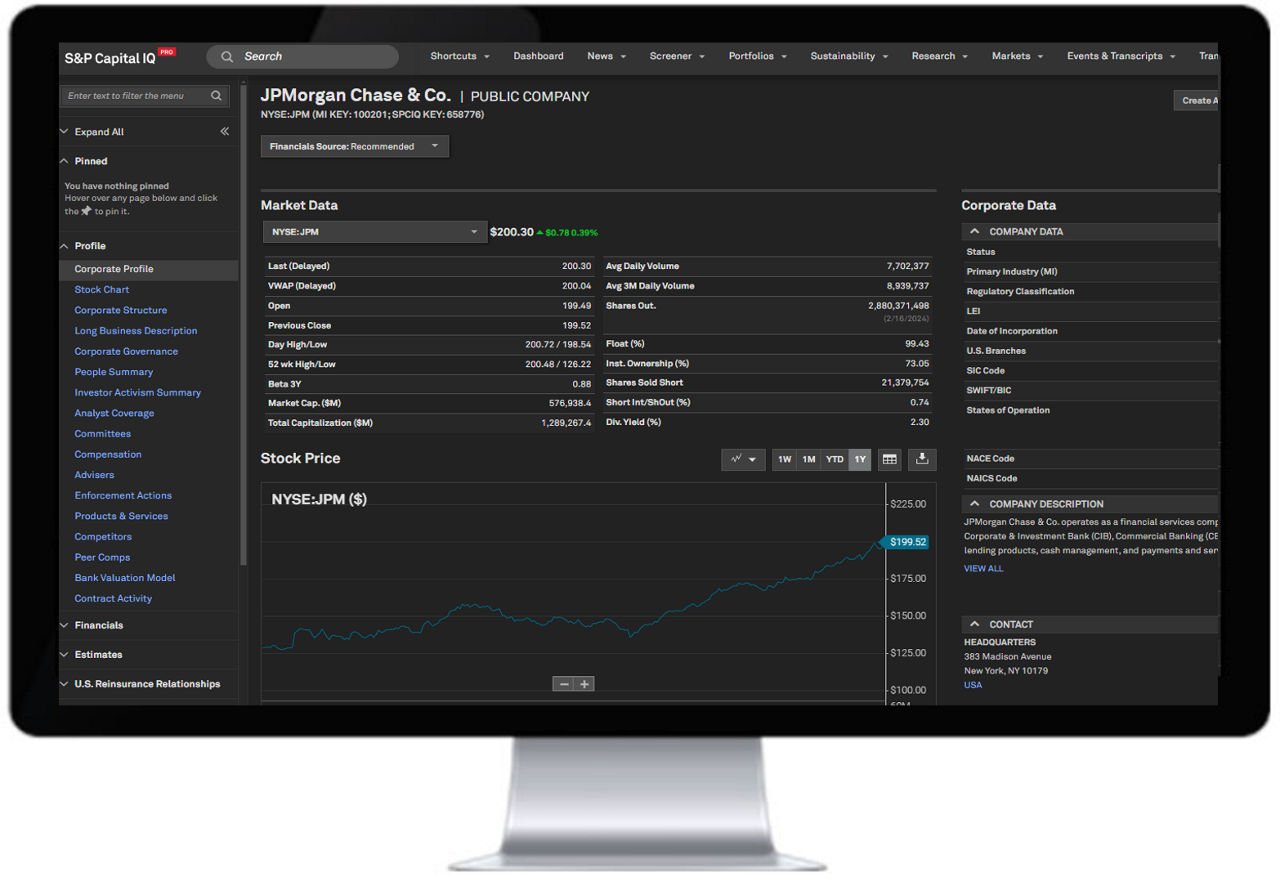The height and width of the screenshot is (884, 1280).
Task: Open Advisers page
Action: point(94,475)
